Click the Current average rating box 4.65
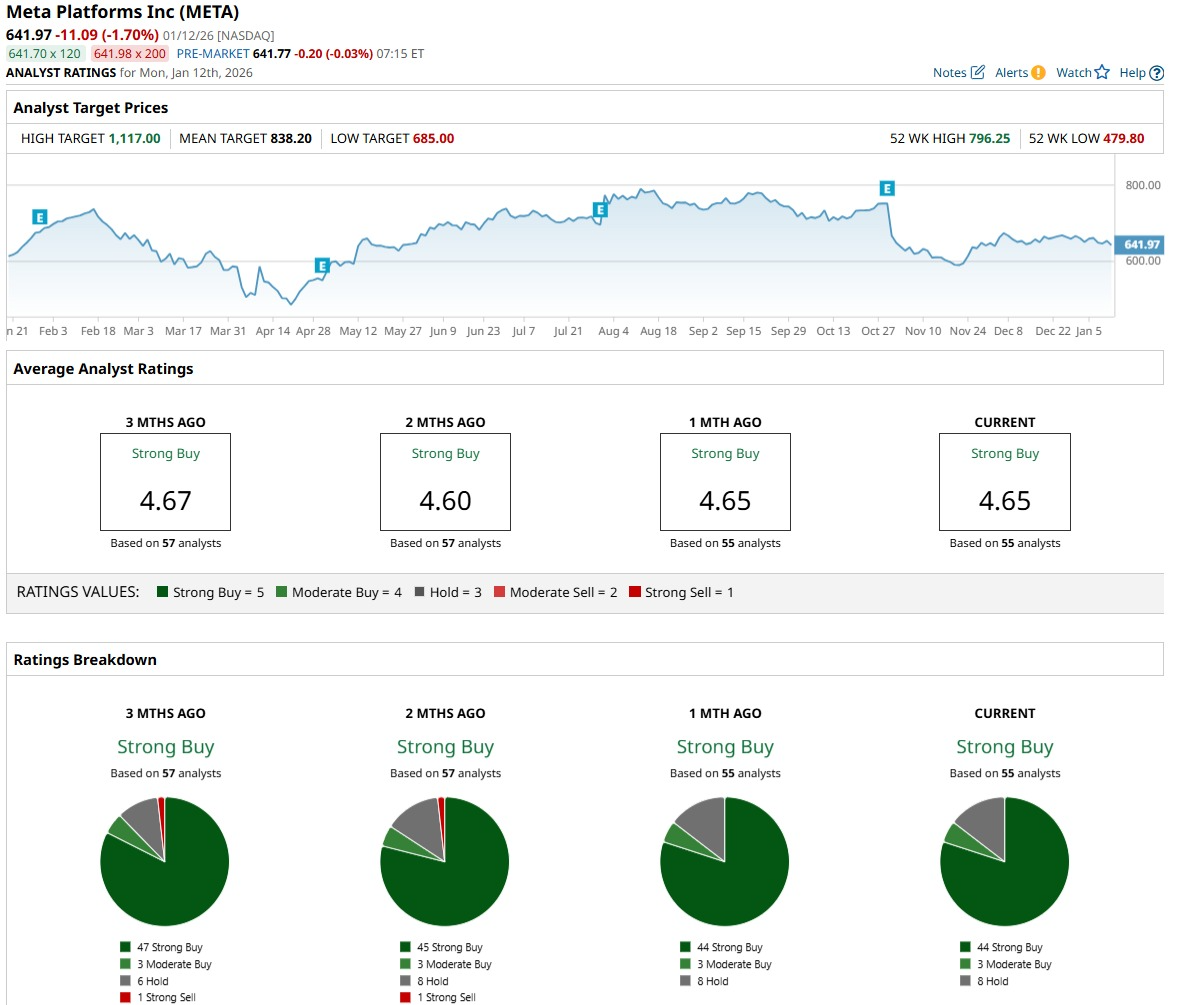The width and height of the screenshot is (1202, 1005). pyautogui.click(x=1004, y=481)
